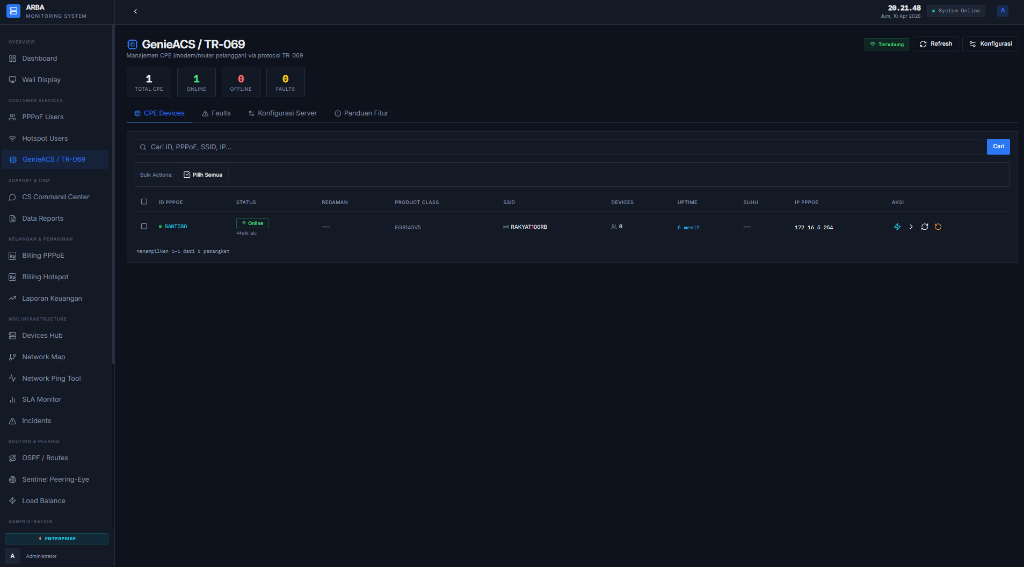Screen dimensions: 1024x567
Task: Click the UPTIME column header
Action: pyautogui.click(x=687, y=202)
